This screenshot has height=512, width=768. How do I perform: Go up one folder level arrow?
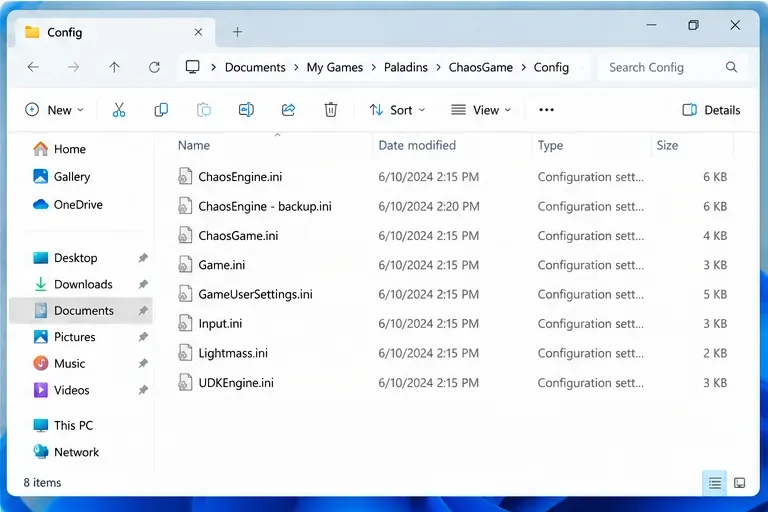point(114,67)
